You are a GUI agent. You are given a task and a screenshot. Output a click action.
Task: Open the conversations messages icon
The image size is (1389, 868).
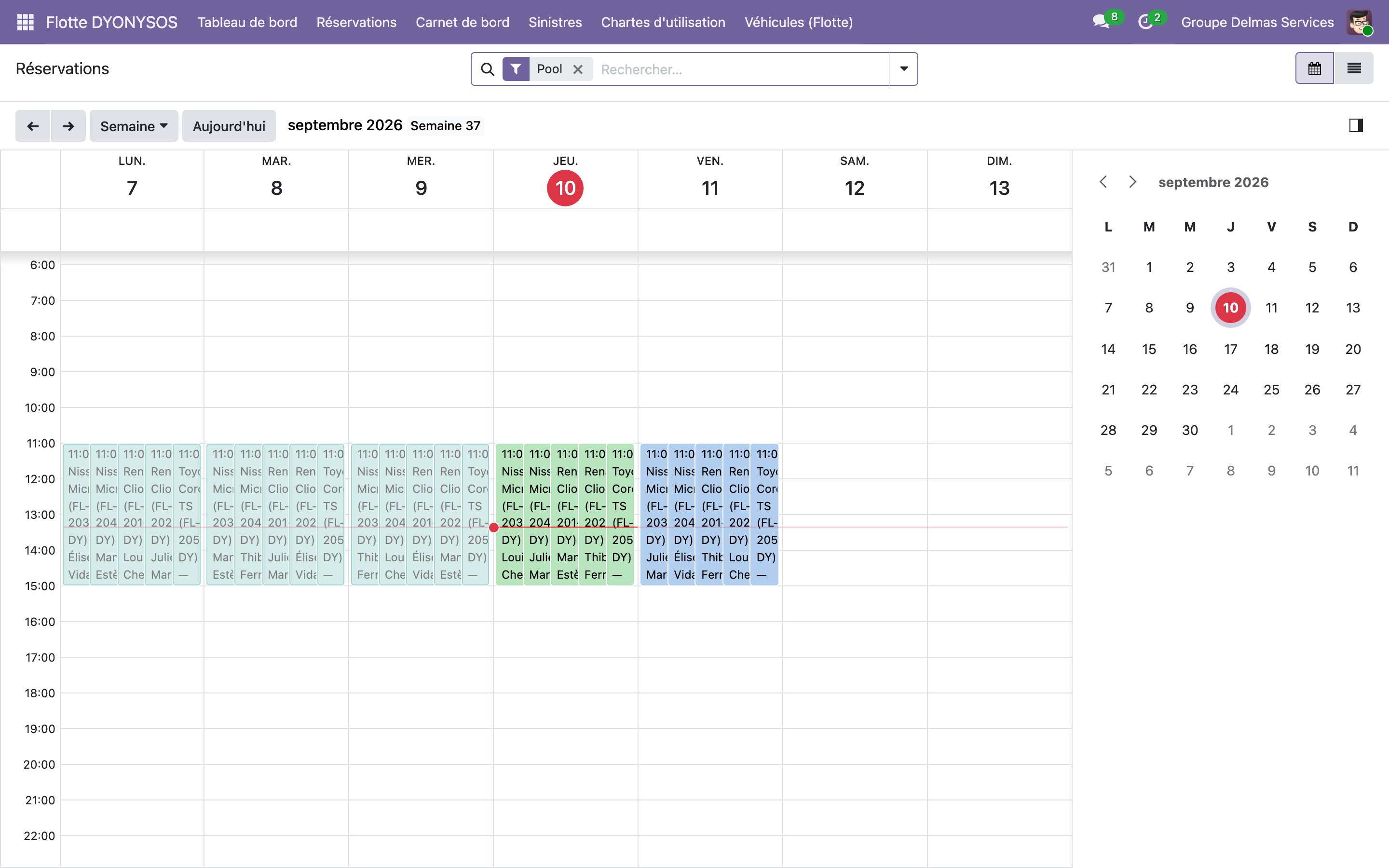point(1101,22)
